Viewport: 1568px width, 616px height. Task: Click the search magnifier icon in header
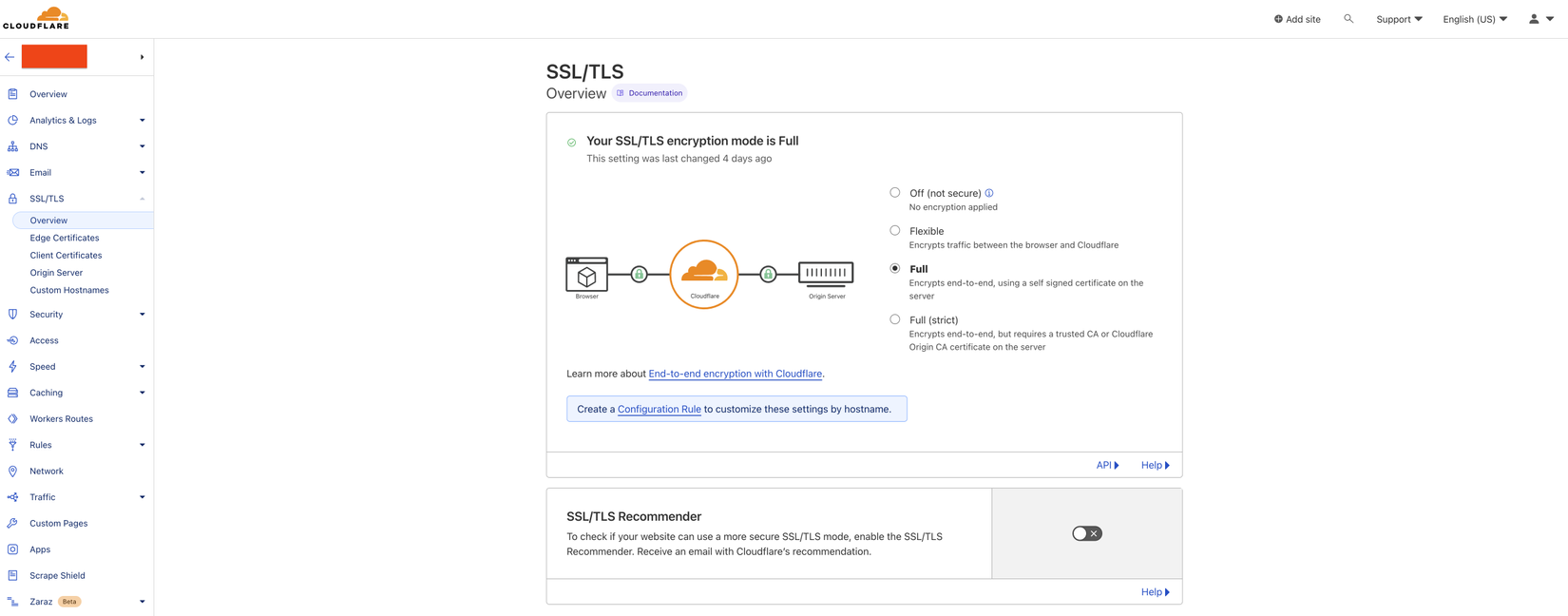click(1348, 19)
